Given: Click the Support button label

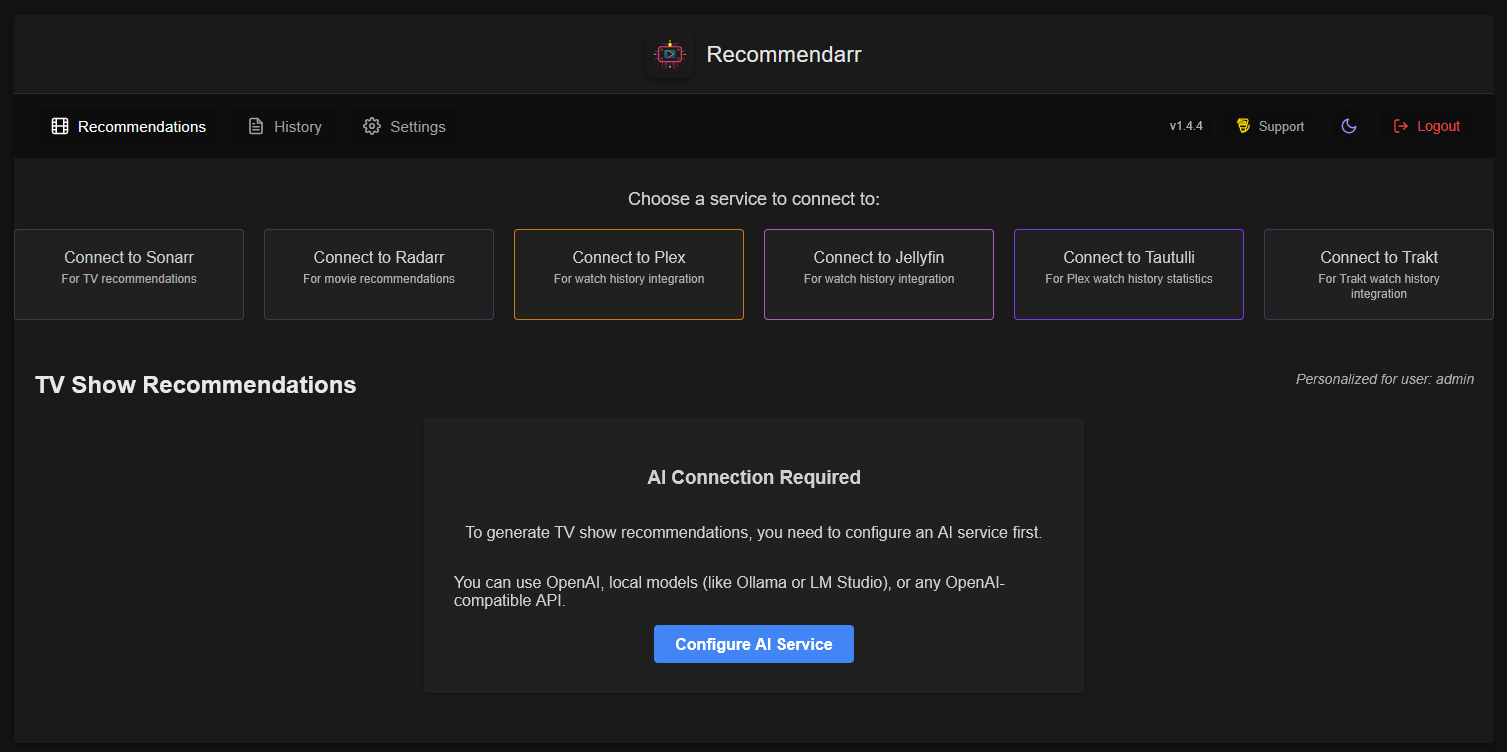Looking at the screenshot, I should point(1281,127).
